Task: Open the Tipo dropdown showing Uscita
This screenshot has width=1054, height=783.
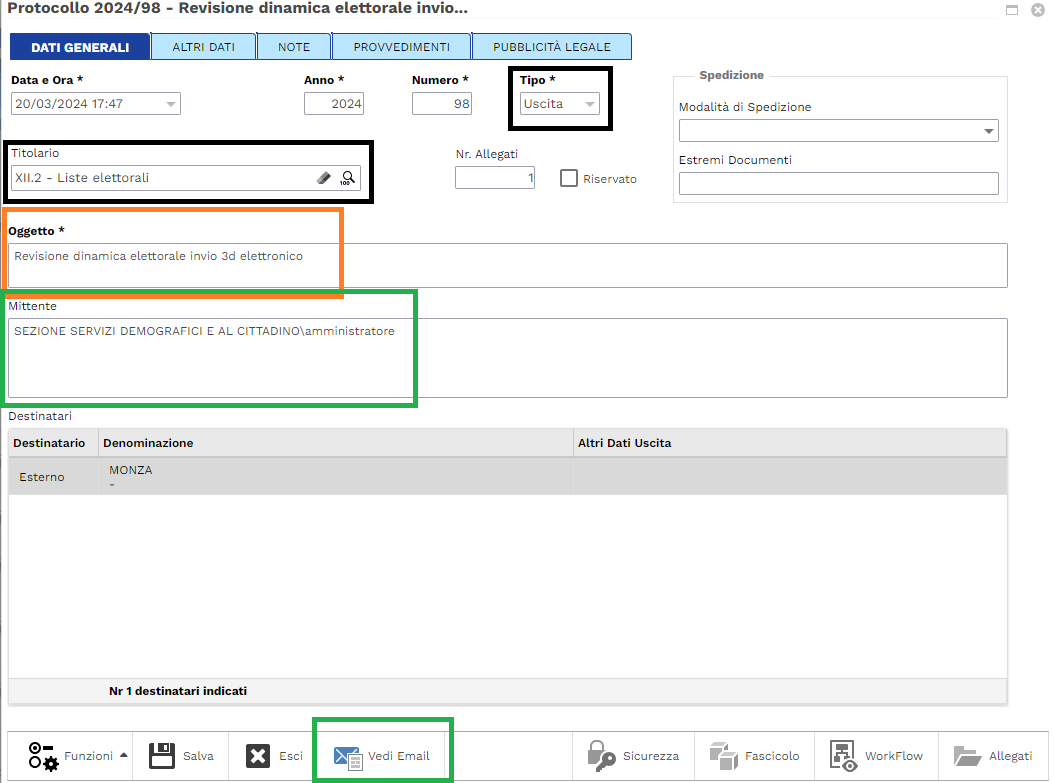Action: click(x=590, y=104)
